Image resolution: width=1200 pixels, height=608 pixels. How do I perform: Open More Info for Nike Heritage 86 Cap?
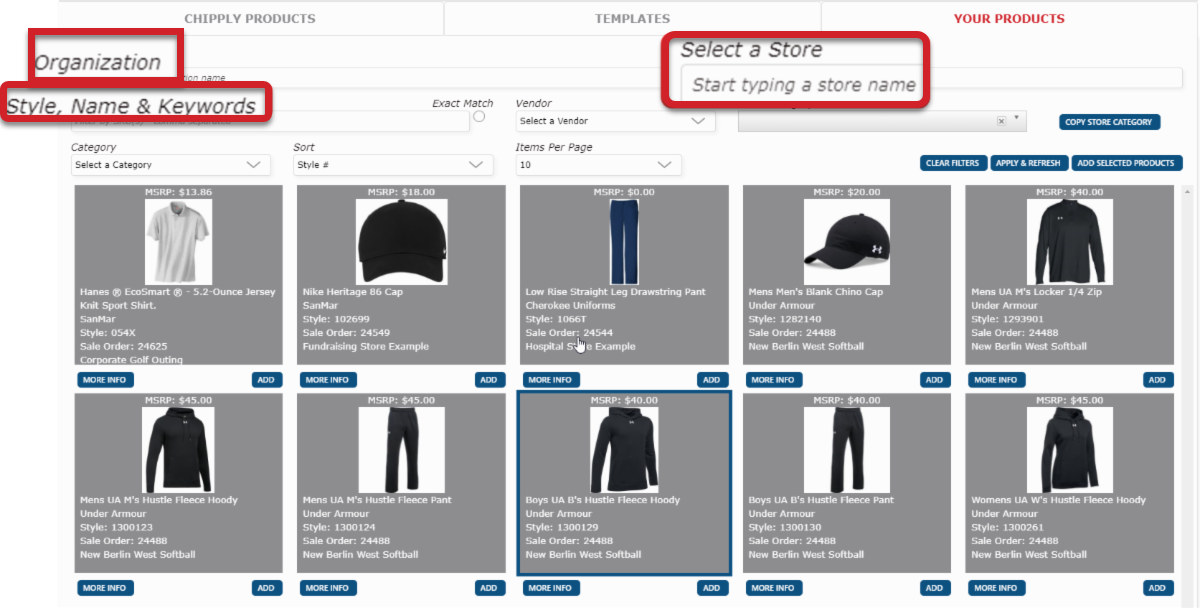point(327,380)
